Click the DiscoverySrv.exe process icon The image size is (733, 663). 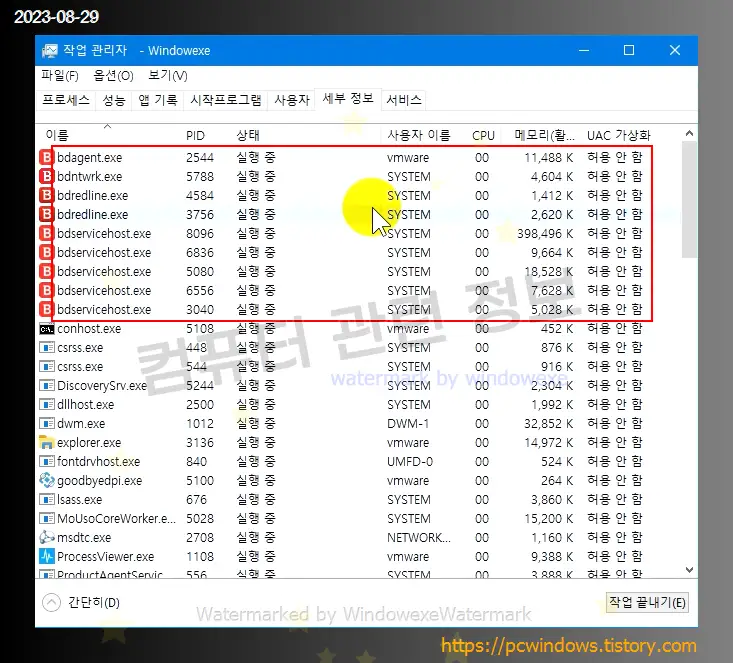point(46,386)
